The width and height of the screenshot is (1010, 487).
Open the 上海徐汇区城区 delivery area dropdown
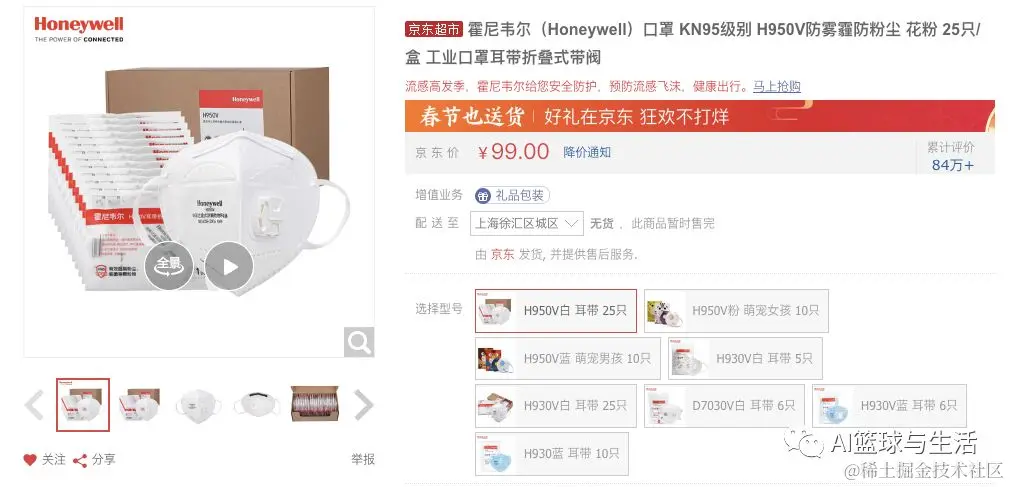[527, 224]
